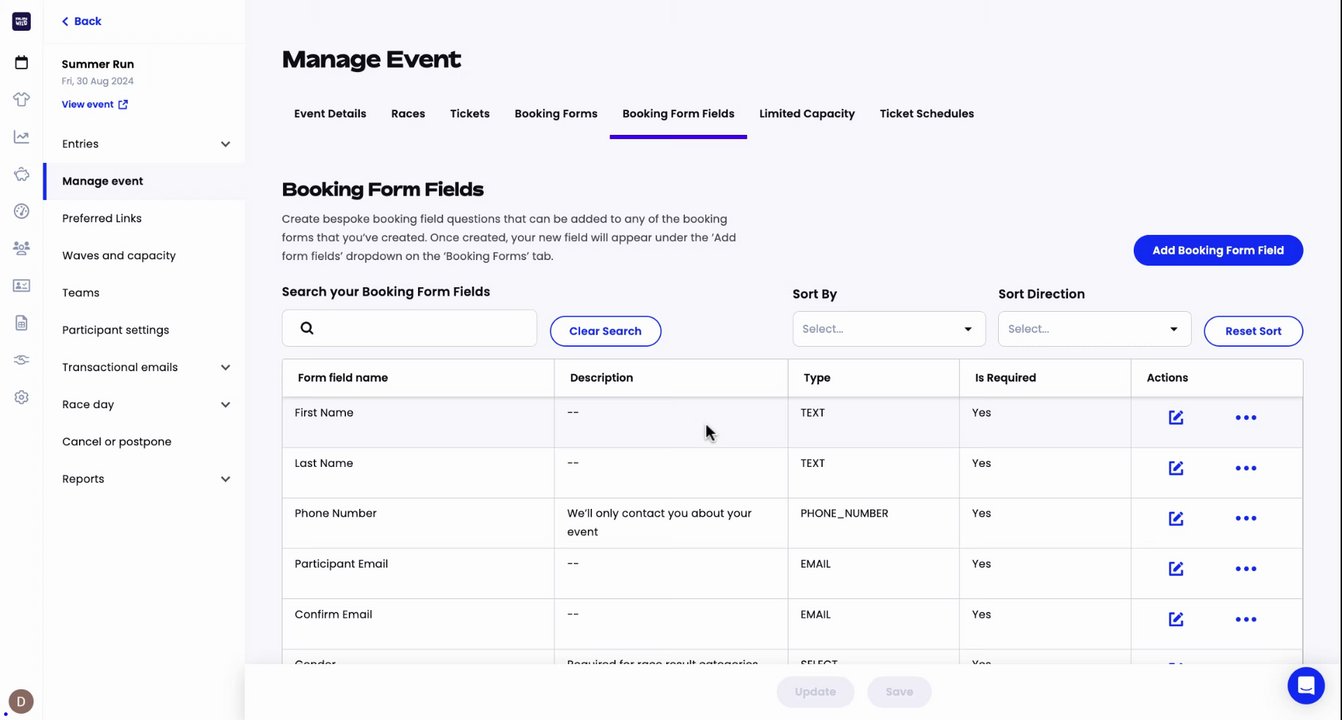Click the edit icon for Participant Email

point(1176,569)
